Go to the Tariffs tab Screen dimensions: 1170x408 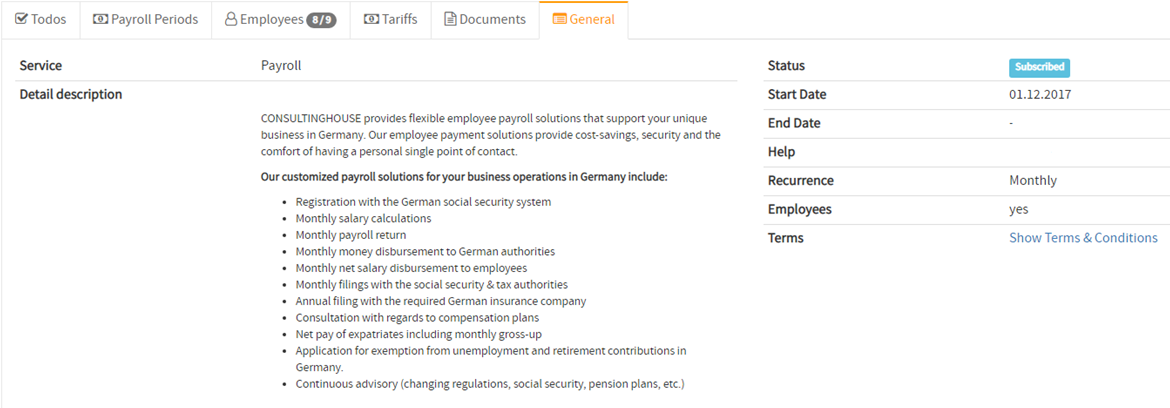click(390, 19)
